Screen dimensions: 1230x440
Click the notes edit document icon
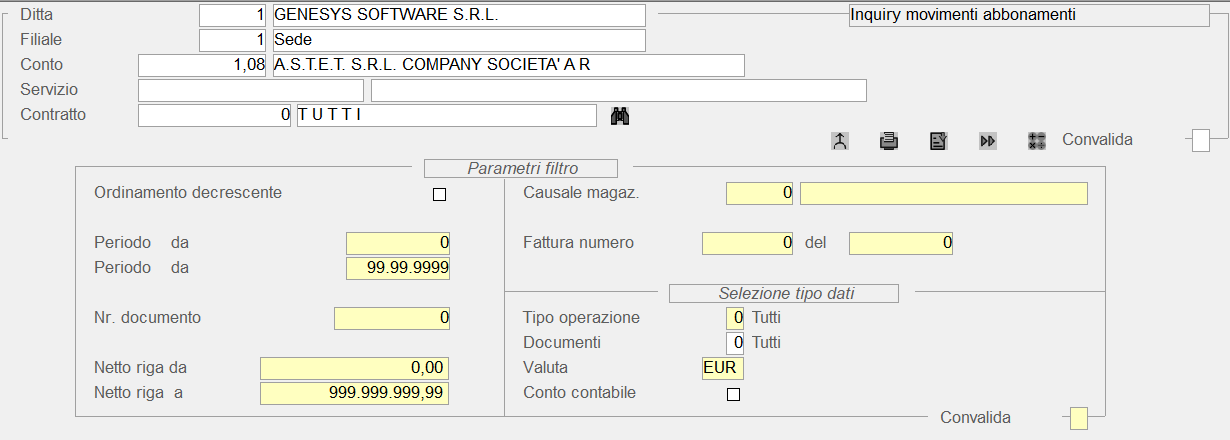coord(938,141)
